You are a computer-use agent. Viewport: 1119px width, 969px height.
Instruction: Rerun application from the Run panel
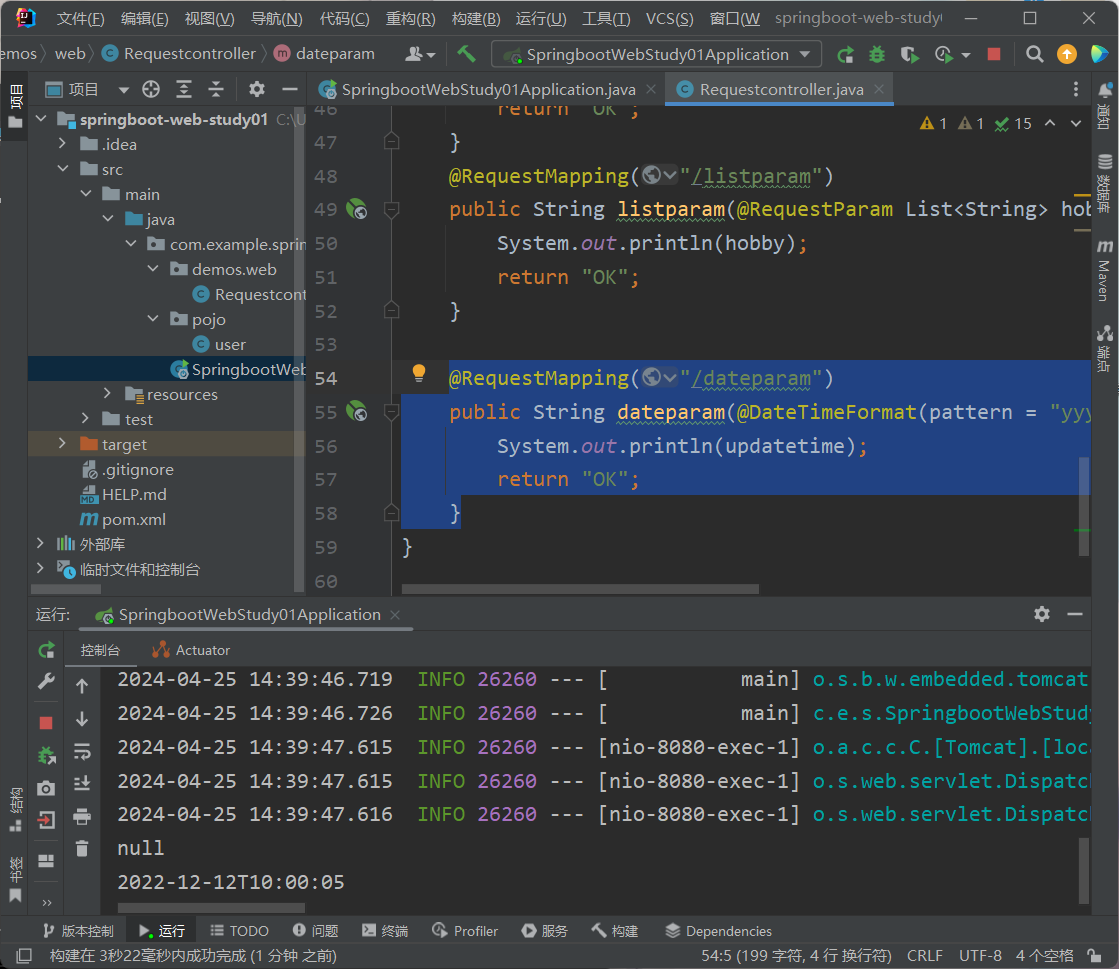point(46,650)
